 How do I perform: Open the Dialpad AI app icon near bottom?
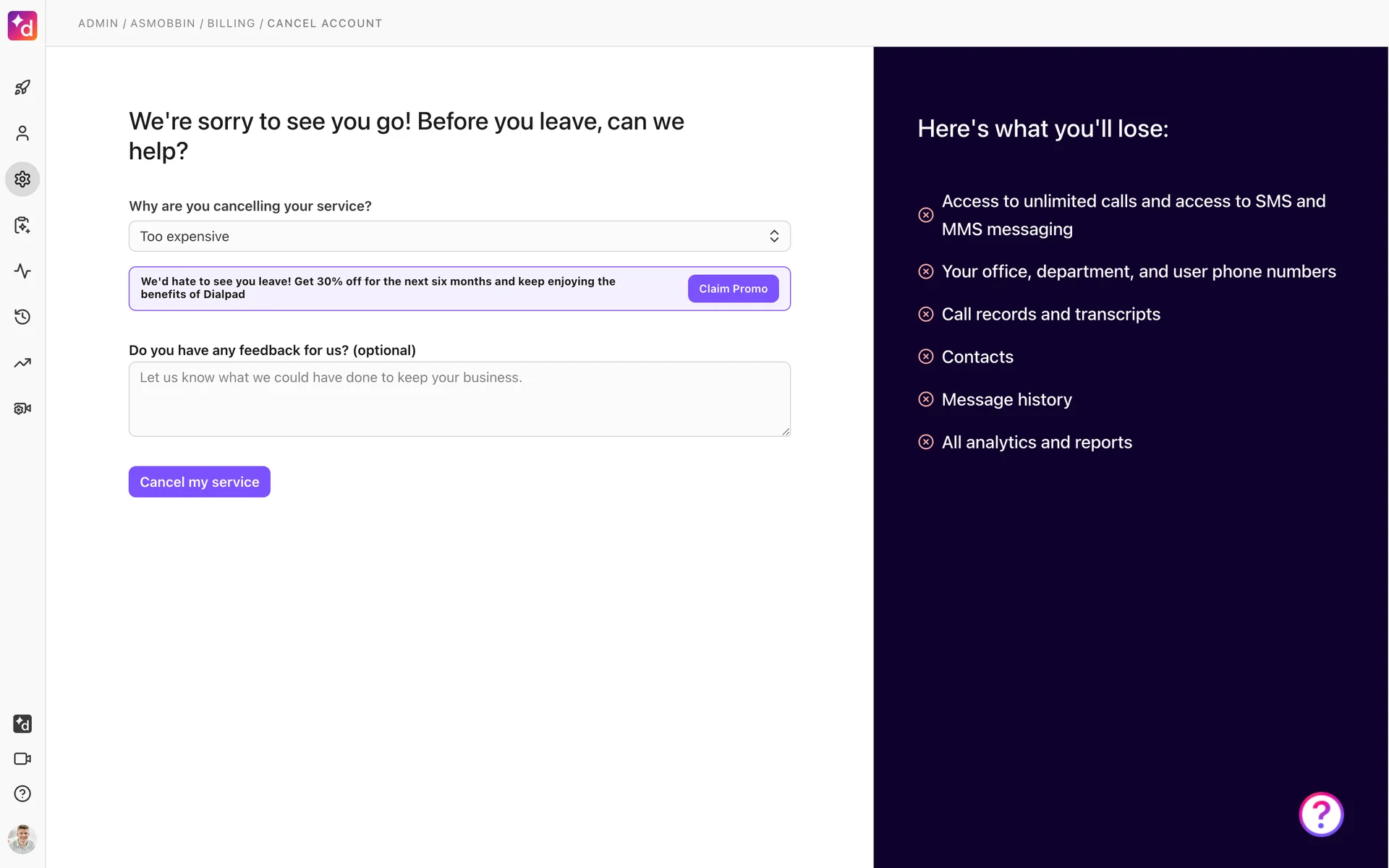22,723
